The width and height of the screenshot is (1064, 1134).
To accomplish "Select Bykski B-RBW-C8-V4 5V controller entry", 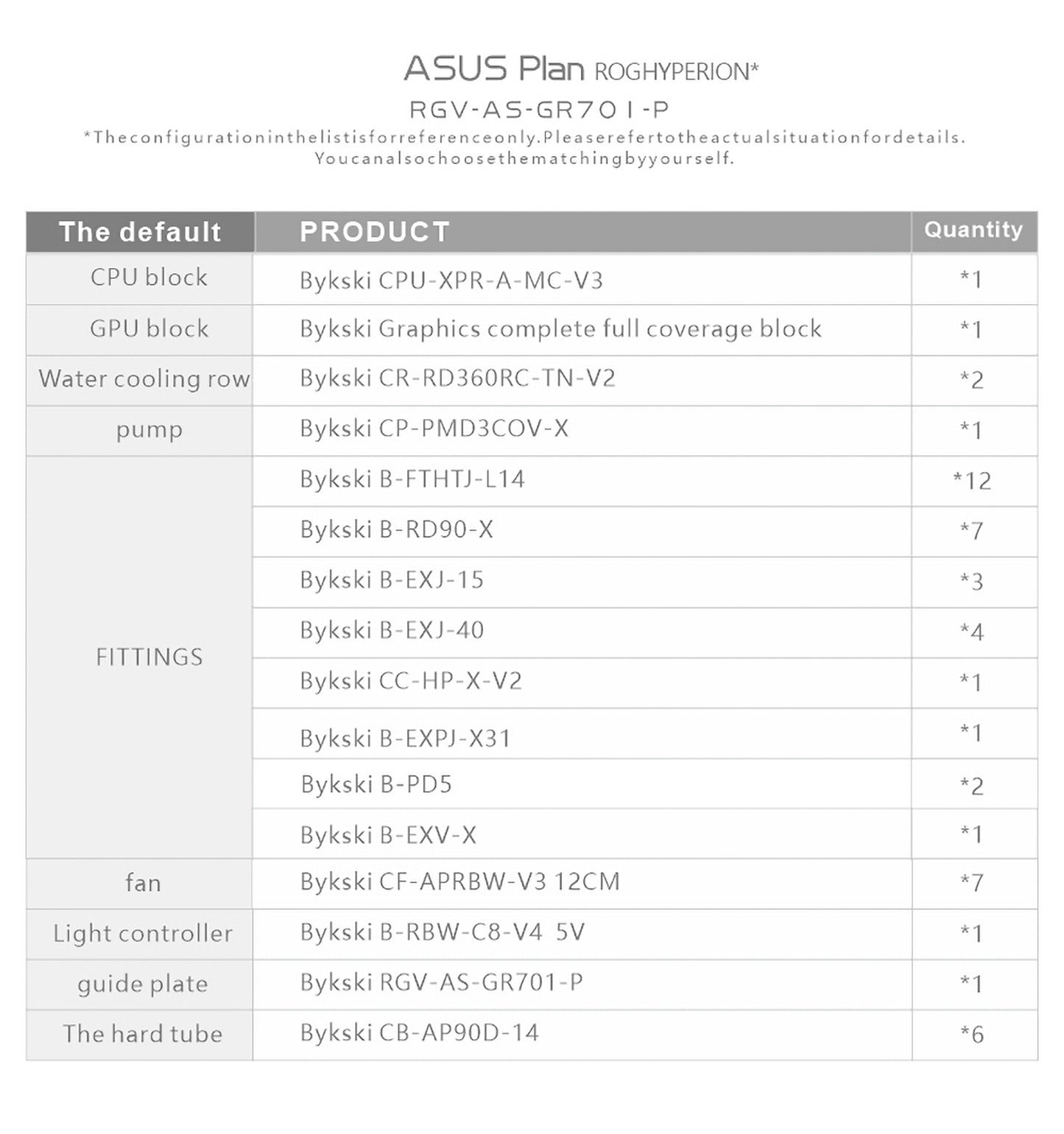I will click(x=442, y=932).
